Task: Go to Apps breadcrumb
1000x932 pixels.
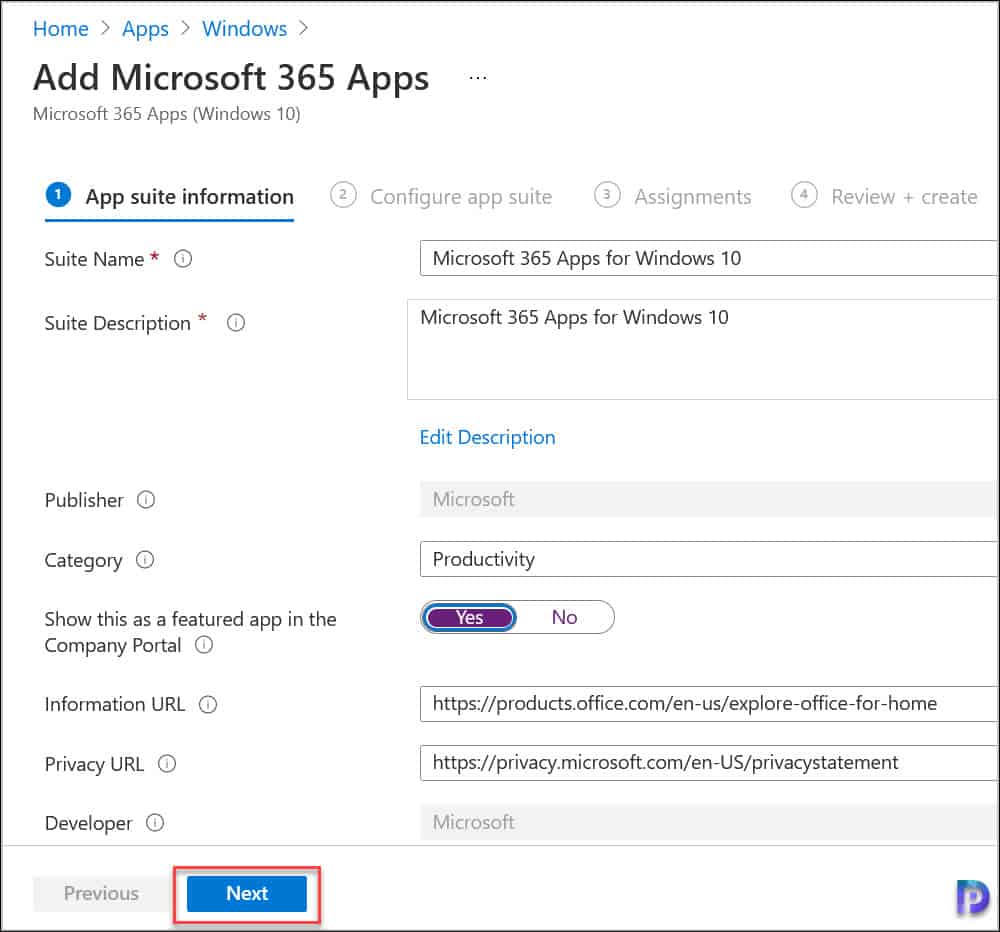Action: coord(145,29)
